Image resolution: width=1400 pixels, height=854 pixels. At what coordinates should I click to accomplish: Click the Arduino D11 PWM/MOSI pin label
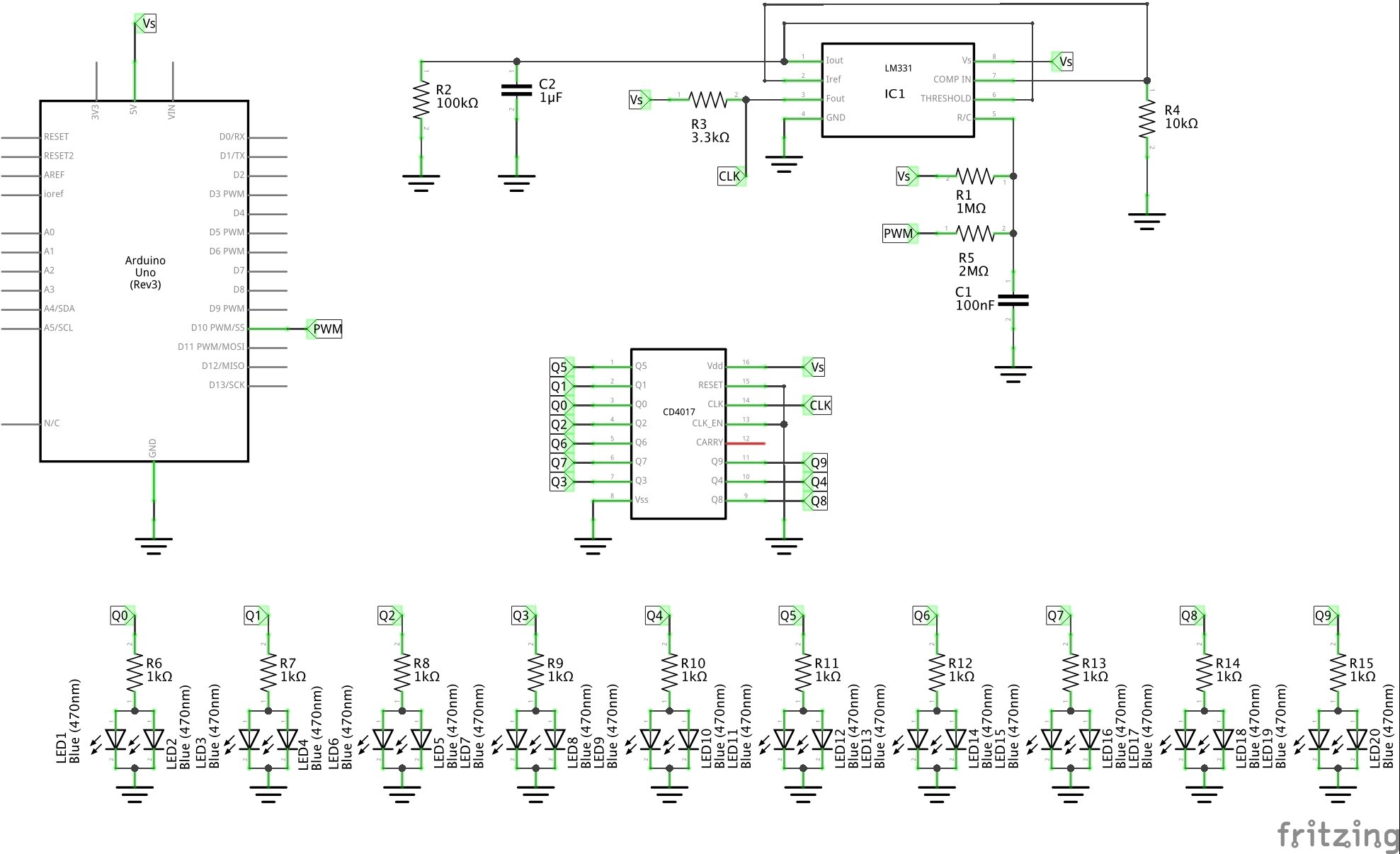(x=211, y=346)
